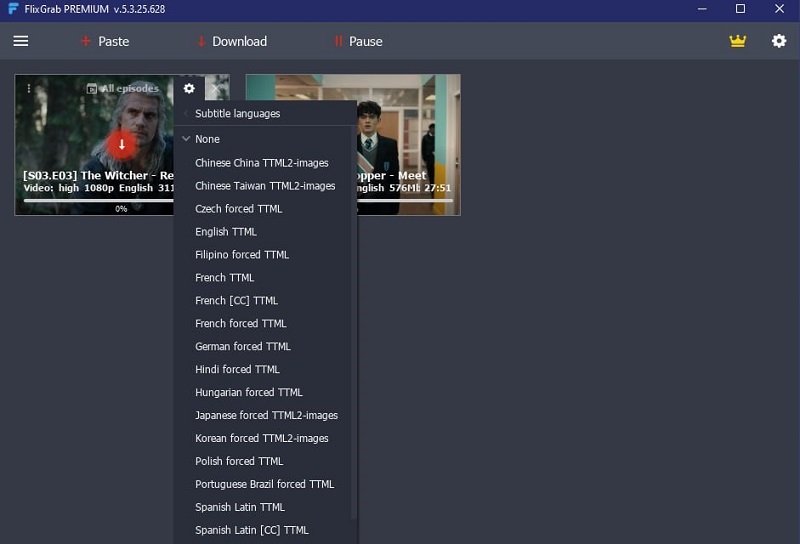Click the subtitle list scrollbar
This screenshot has width=800, height=544.
coord(354,323)
